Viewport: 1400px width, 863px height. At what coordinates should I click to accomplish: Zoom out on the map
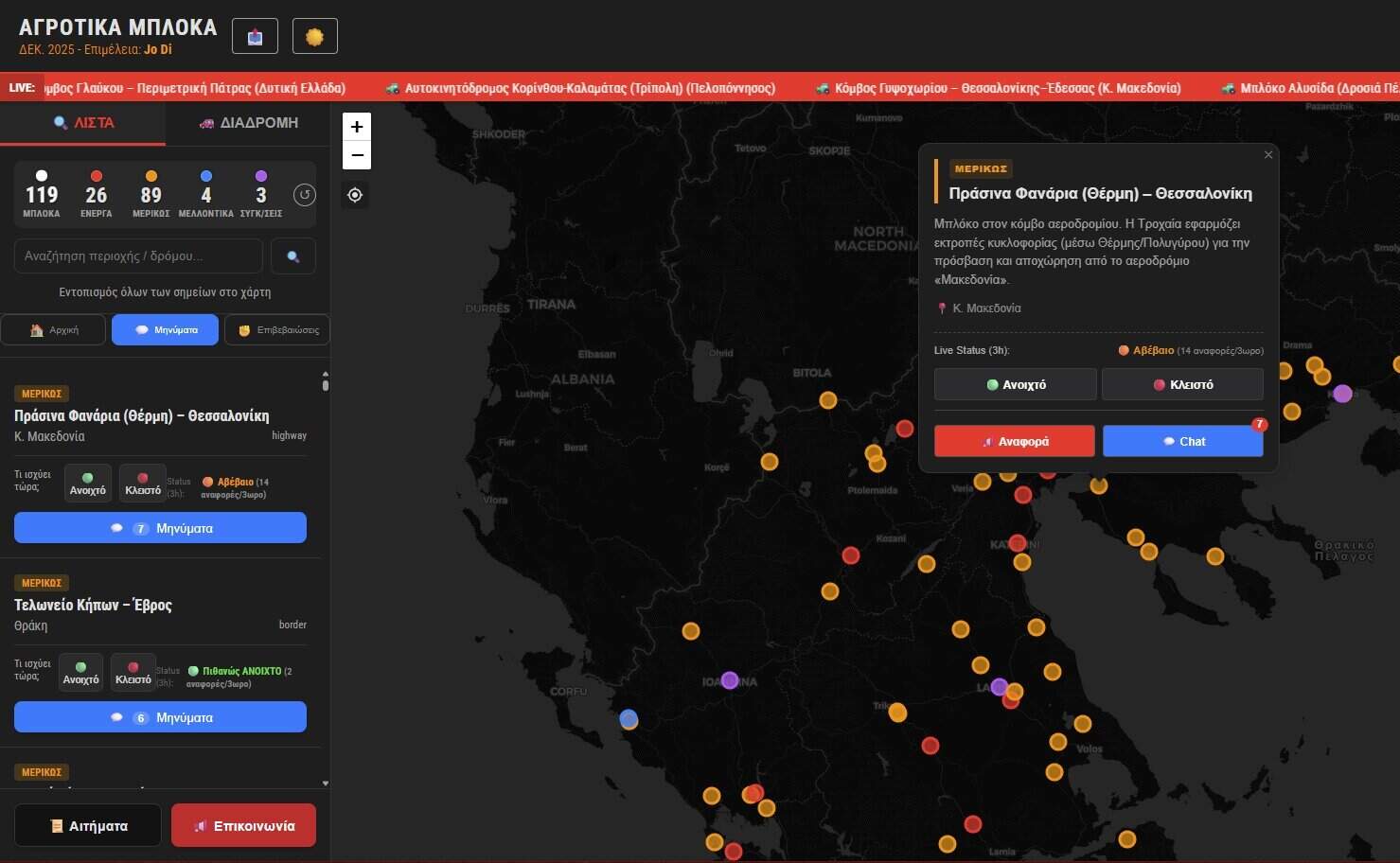pos(357,155)
